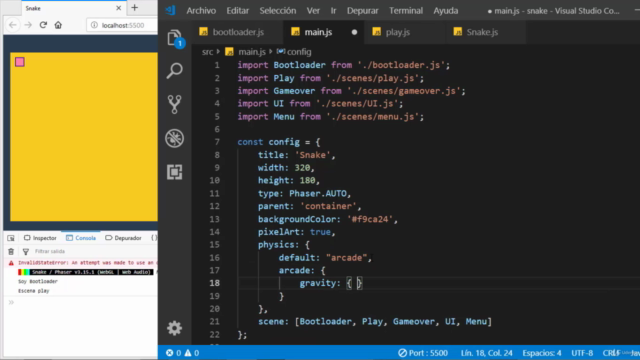Open the Terminal menu
This screenshot has width=640, height=360.
click(x=406, y=11)
